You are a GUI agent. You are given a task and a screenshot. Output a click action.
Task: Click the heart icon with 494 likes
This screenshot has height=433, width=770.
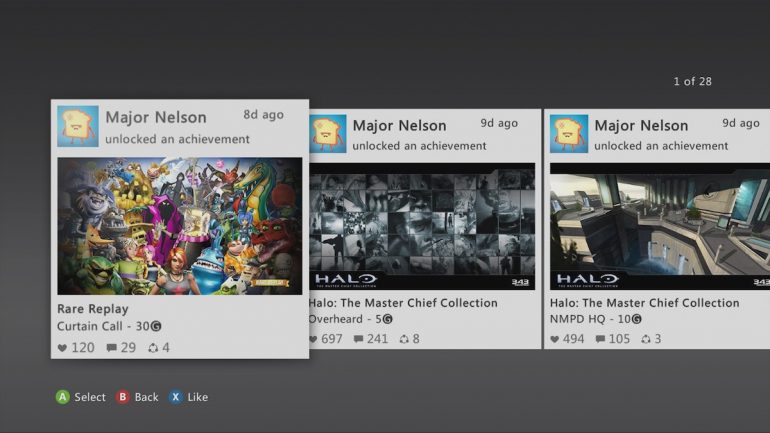[x=556, y=339]
